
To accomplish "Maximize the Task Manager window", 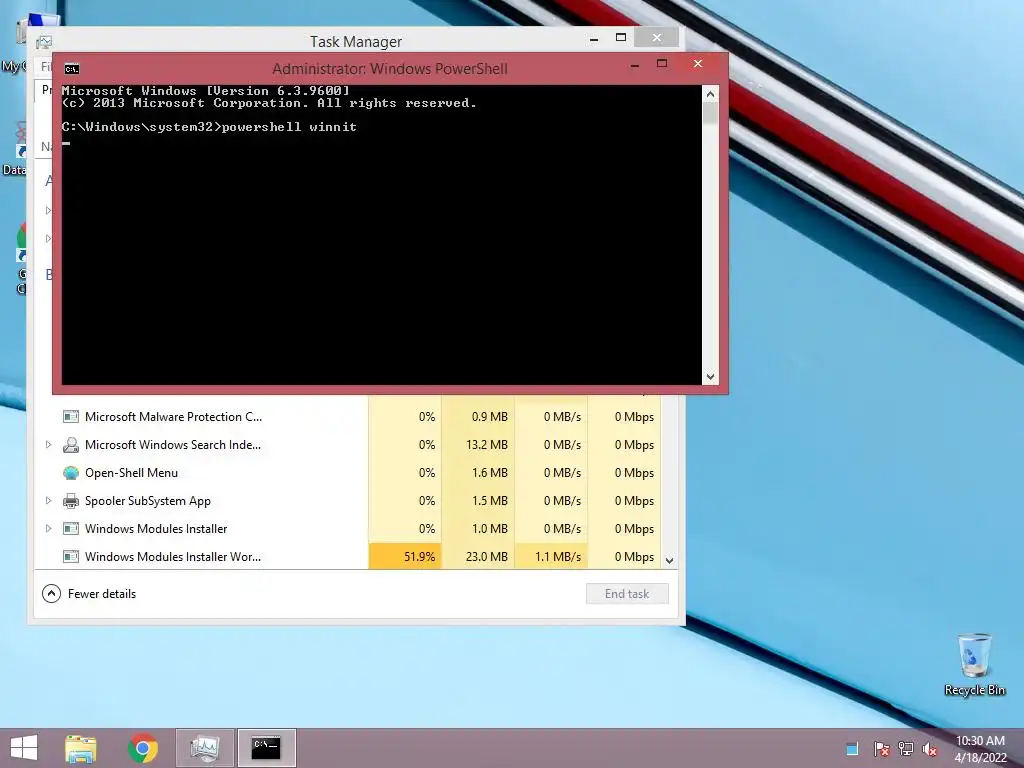I will (x=621, y=38).
